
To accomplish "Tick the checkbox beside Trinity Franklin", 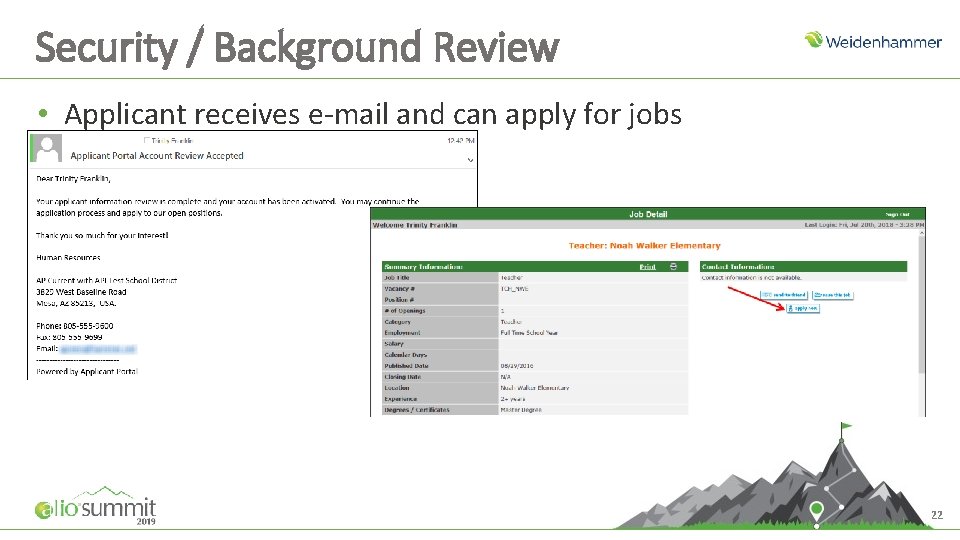I will coord(147,141).
